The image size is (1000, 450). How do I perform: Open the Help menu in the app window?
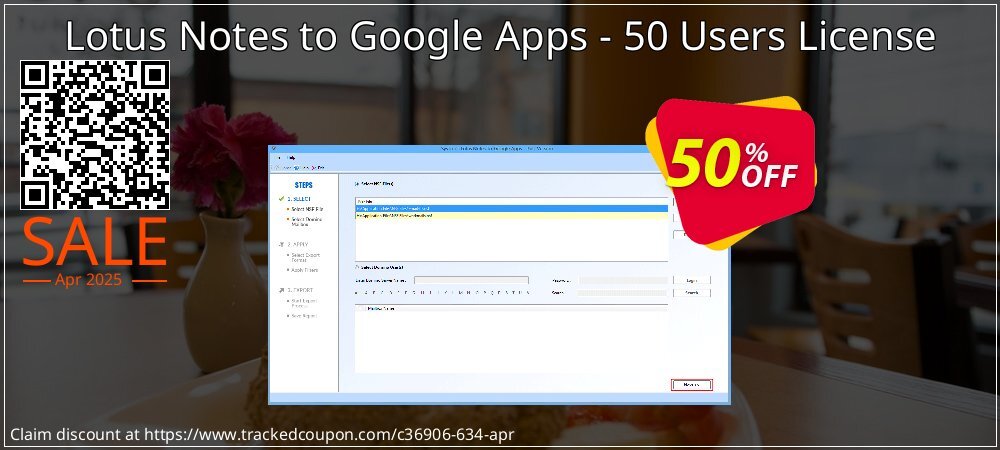[291, 157]
